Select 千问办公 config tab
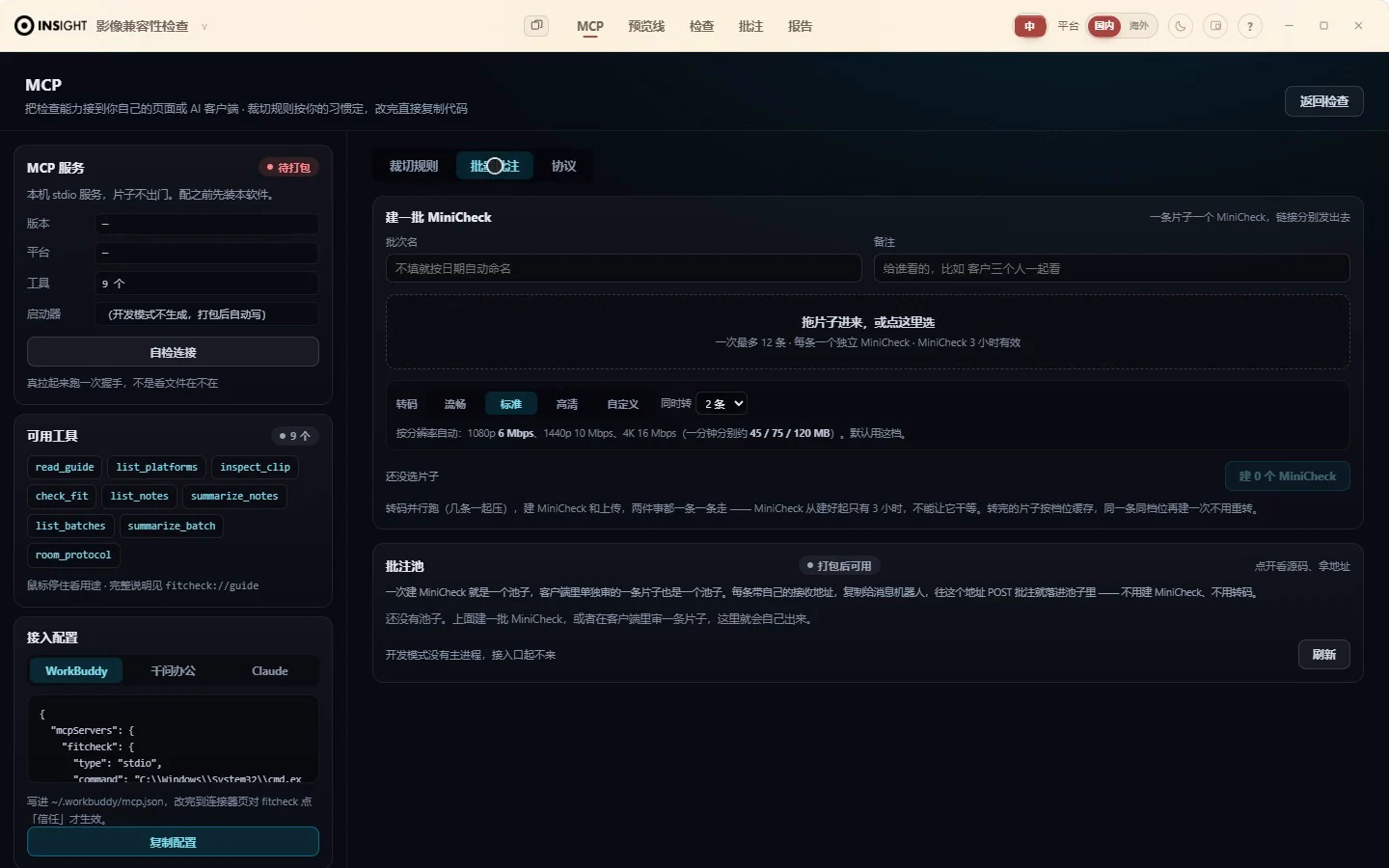Screen dimensions: 1389x868 (174, 671)
